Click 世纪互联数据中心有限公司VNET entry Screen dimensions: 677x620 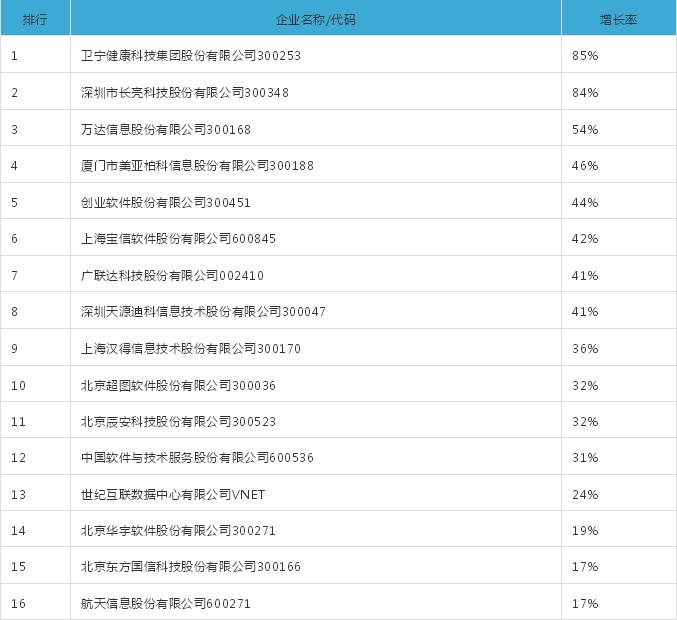(x=173, y=494)
